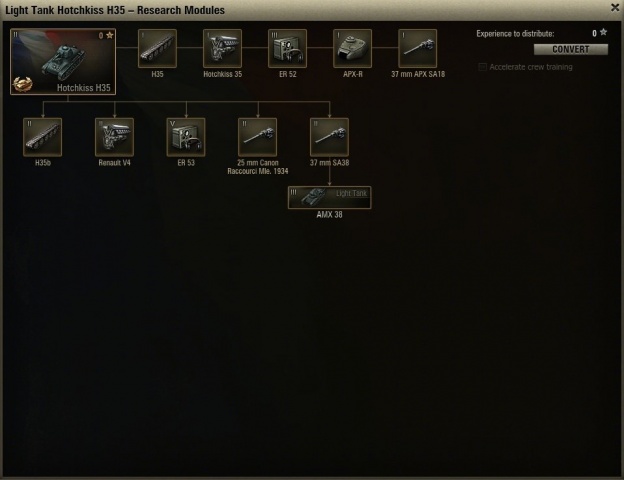The image size is (624, 480).
Task: Close the Research Modules window
Action: tap(615, 8)
